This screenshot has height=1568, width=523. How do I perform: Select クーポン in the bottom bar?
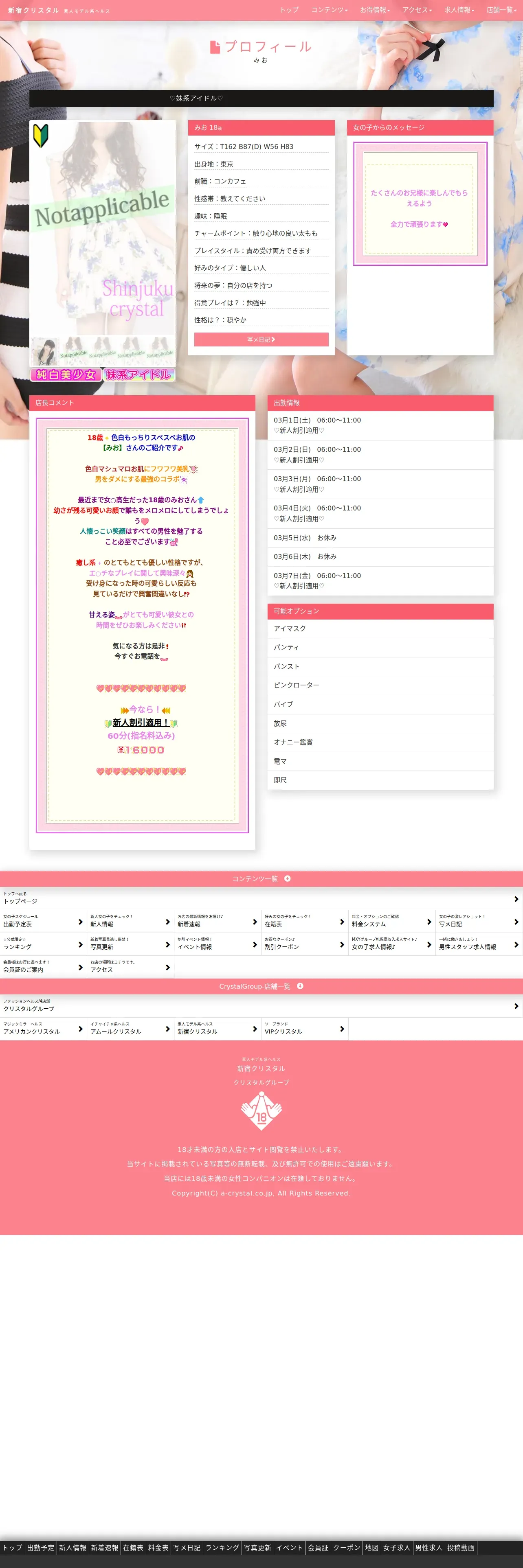click(x=347, y=1547)
